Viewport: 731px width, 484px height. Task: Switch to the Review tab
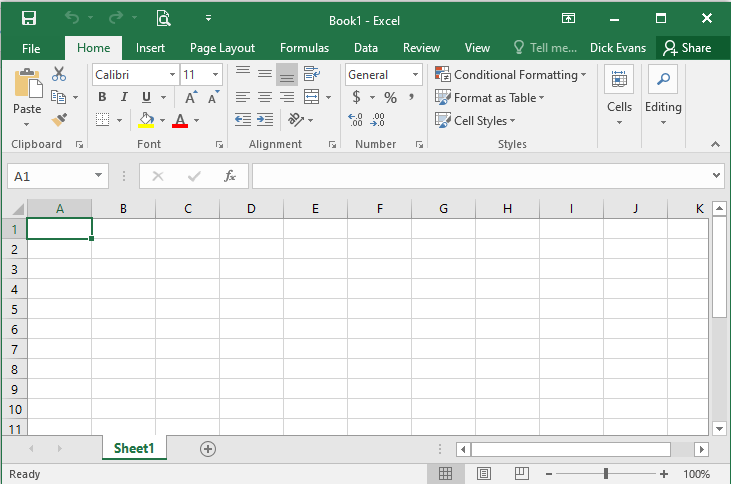(421, 48)
